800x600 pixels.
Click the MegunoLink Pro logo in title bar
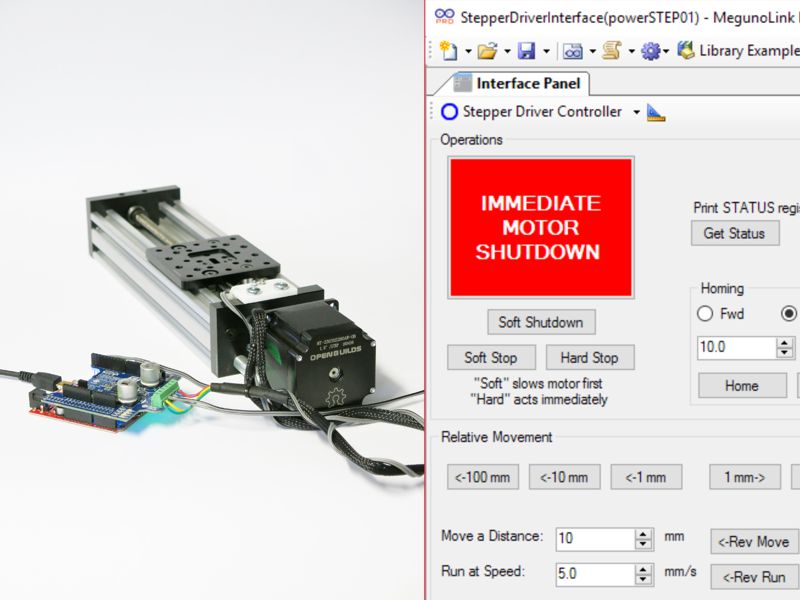[444, 16]
